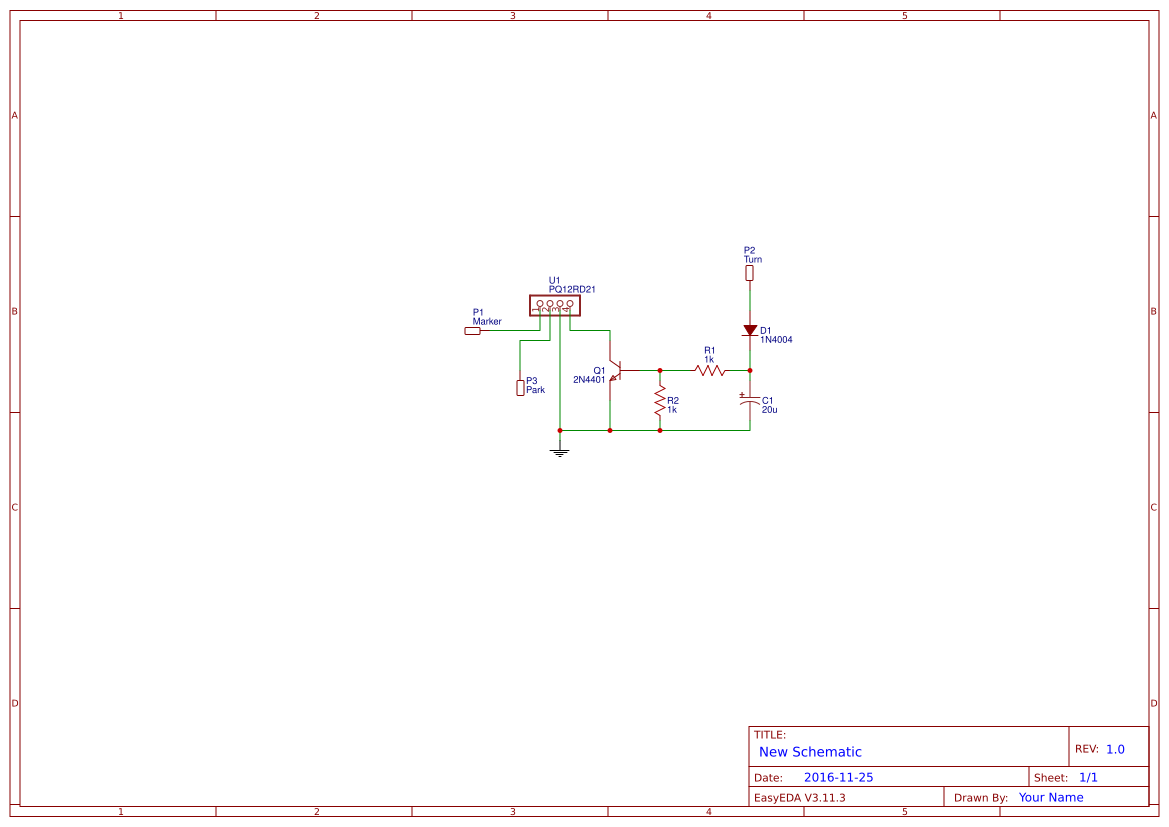Select the U1 PQ12RD21 connector header
Image resolution: width=1169 pixels, height=827 pixels.
[x=553, y=305]
